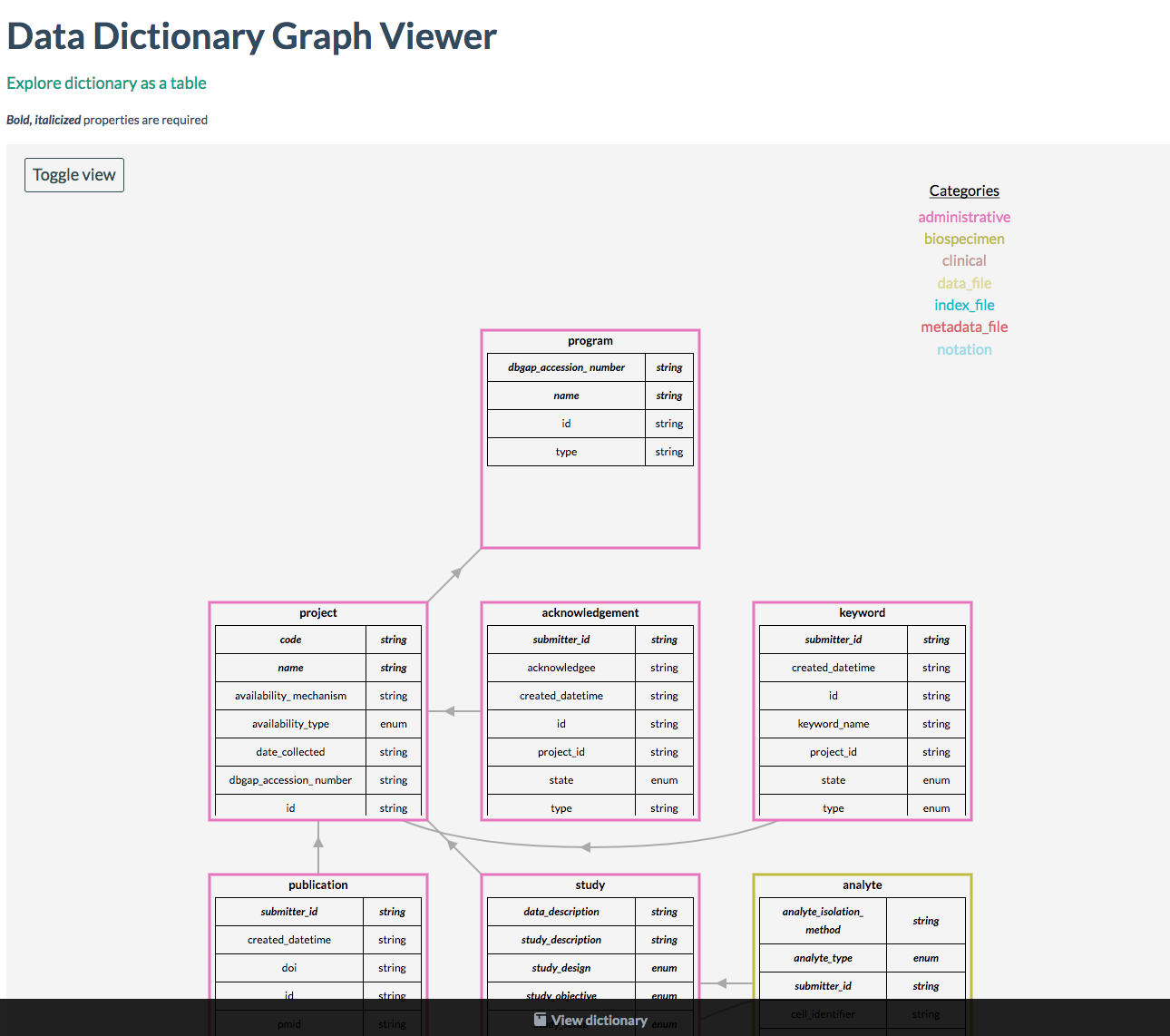The width and height of the screenshot is (1170, 1036).
Task: Click created_datetime in keyword node
Action: [x=834, y=668]
